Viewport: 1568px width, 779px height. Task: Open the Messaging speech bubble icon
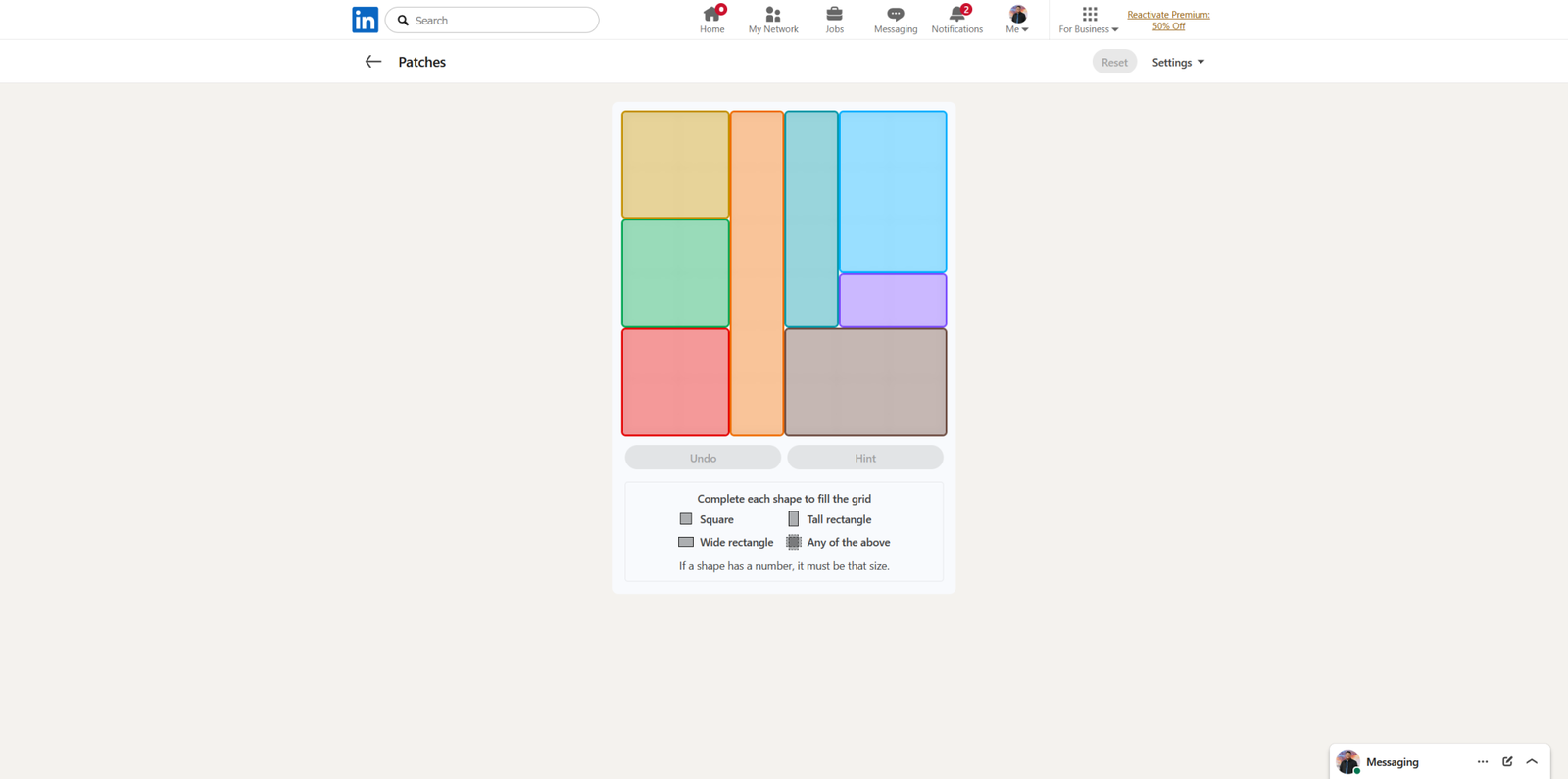895,15
